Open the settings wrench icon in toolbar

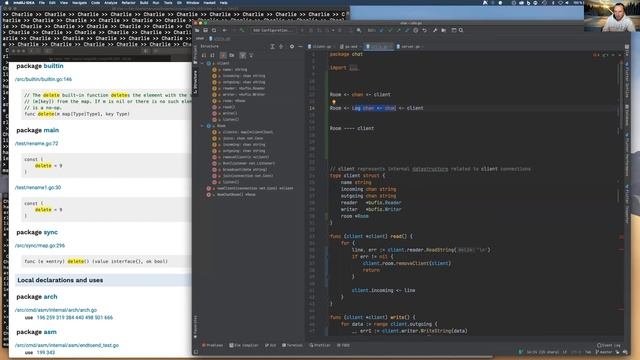point(435,30)
